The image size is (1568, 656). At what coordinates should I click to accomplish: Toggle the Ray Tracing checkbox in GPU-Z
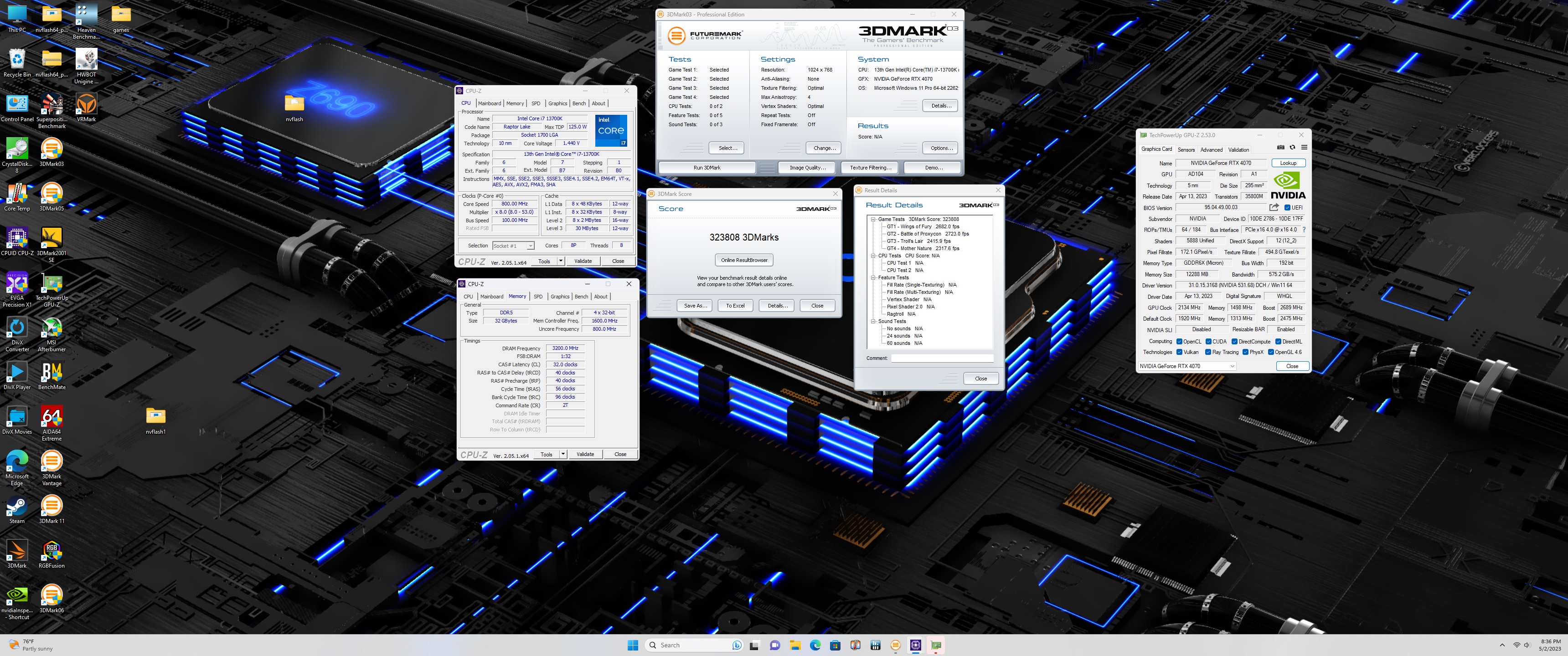click(1208, 352)
